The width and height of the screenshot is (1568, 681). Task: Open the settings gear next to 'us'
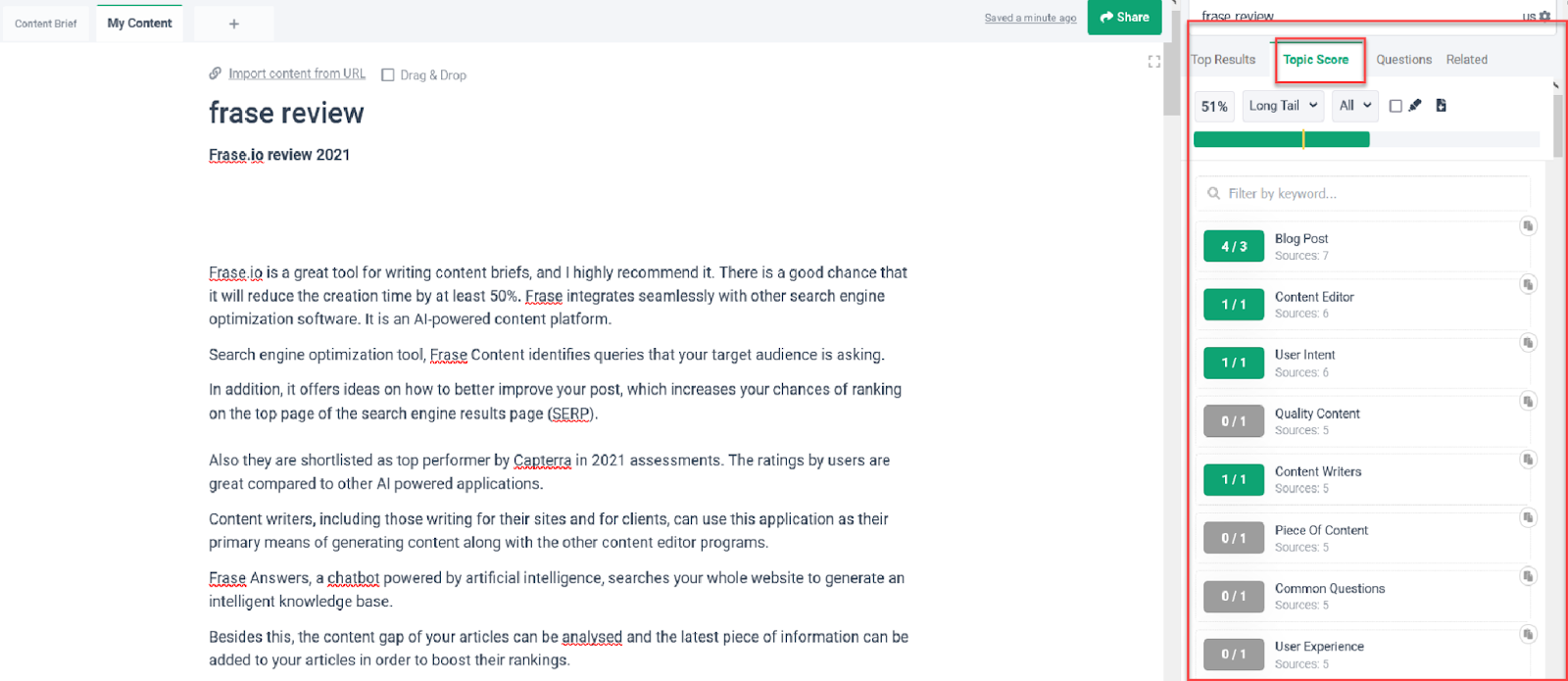click(x=1544, y=16)
